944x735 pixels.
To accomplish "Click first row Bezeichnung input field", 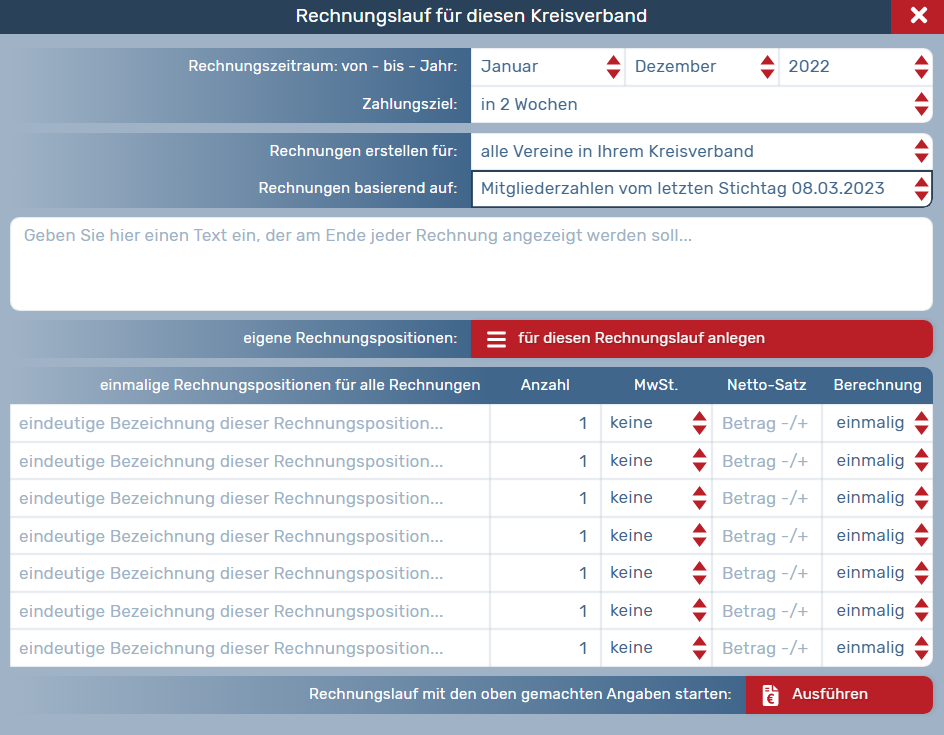I will point(250,423).
